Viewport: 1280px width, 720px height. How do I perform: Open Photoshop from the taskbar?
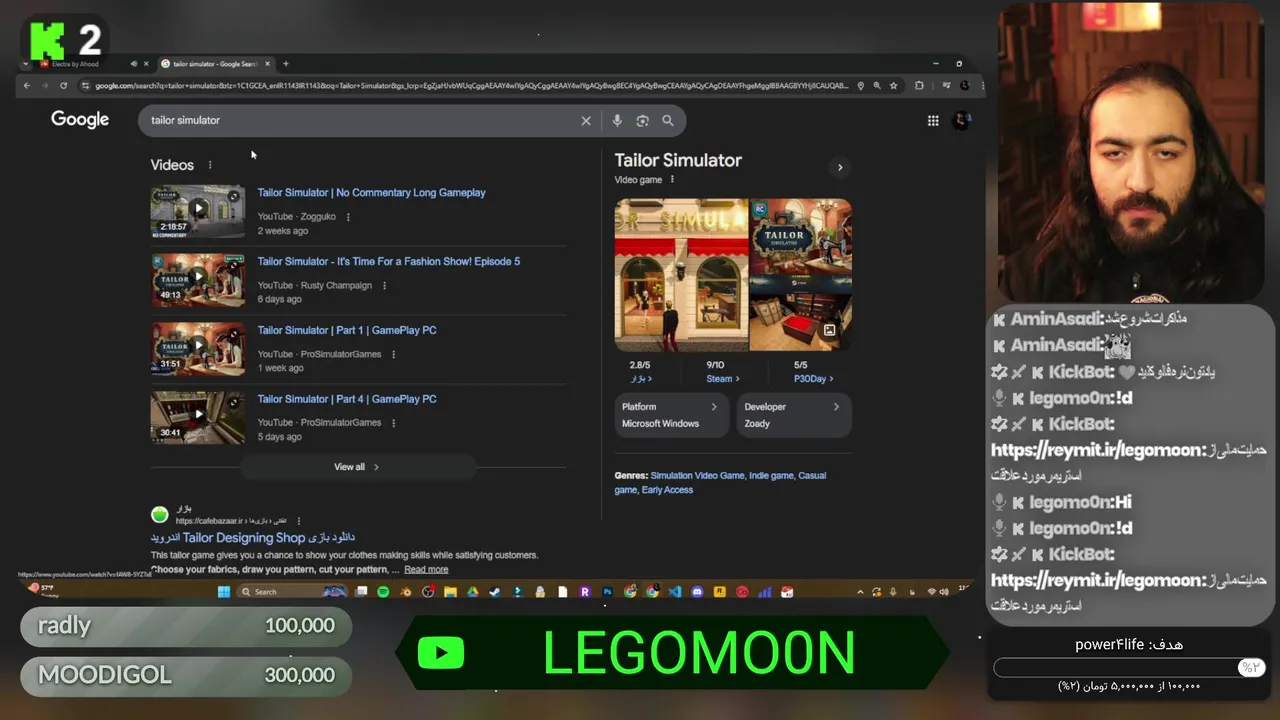click(x=607, y=592)
